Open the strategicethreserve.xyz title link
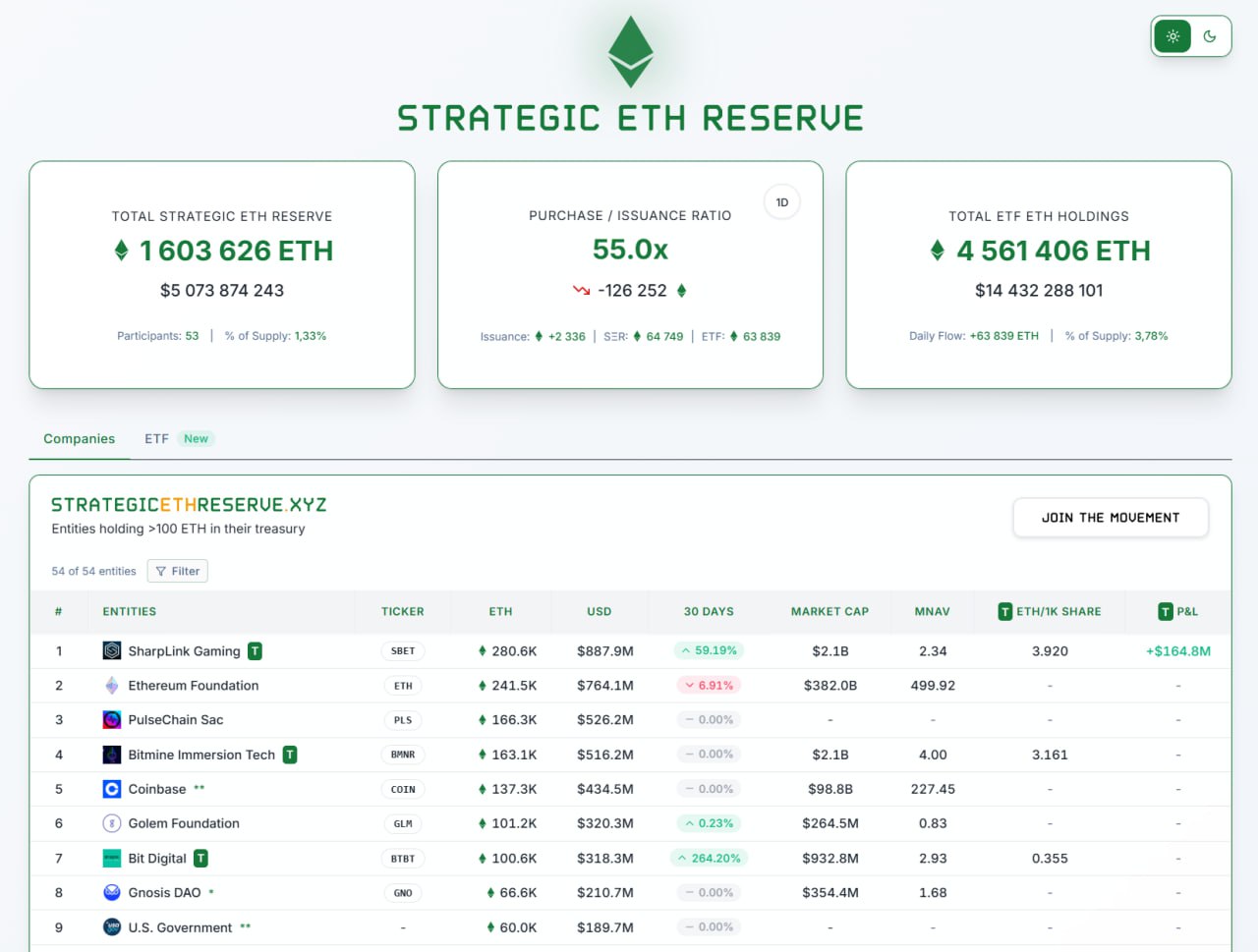 (189, 505)
